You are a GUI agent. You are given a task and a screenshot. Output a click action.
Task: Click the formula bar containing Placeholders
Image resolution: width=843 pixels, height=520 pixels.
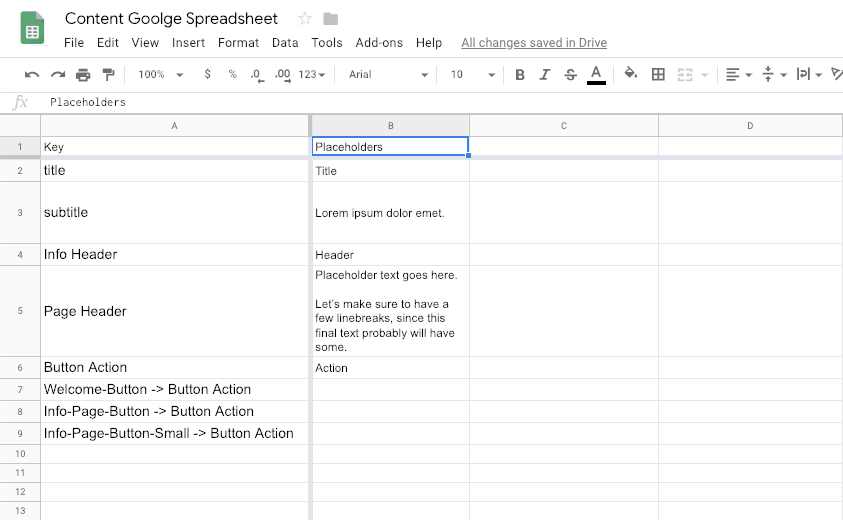[441, 102]
